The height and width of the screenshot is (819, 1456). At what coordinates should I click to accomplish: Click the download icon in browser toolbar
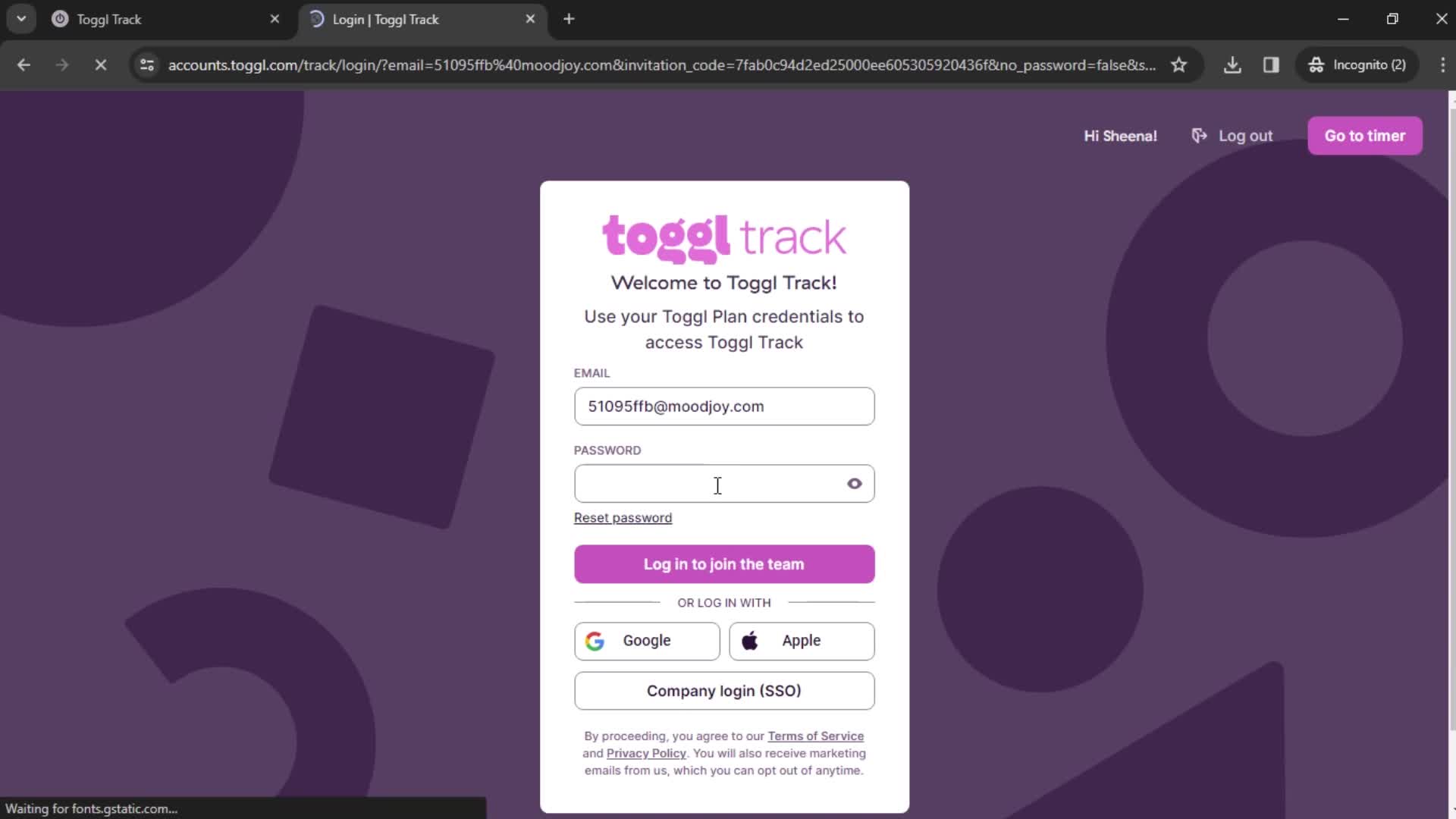coord(1232,64)
